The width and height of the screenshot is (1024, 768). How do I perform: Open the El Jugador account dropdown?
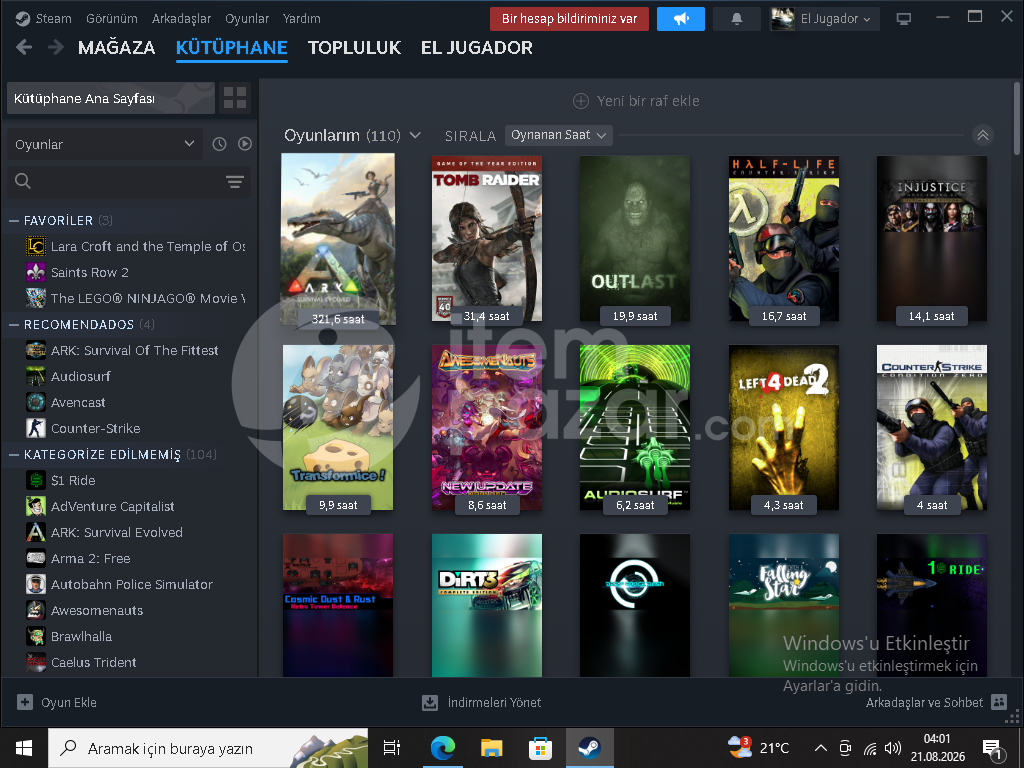click(x=824, y=19)
